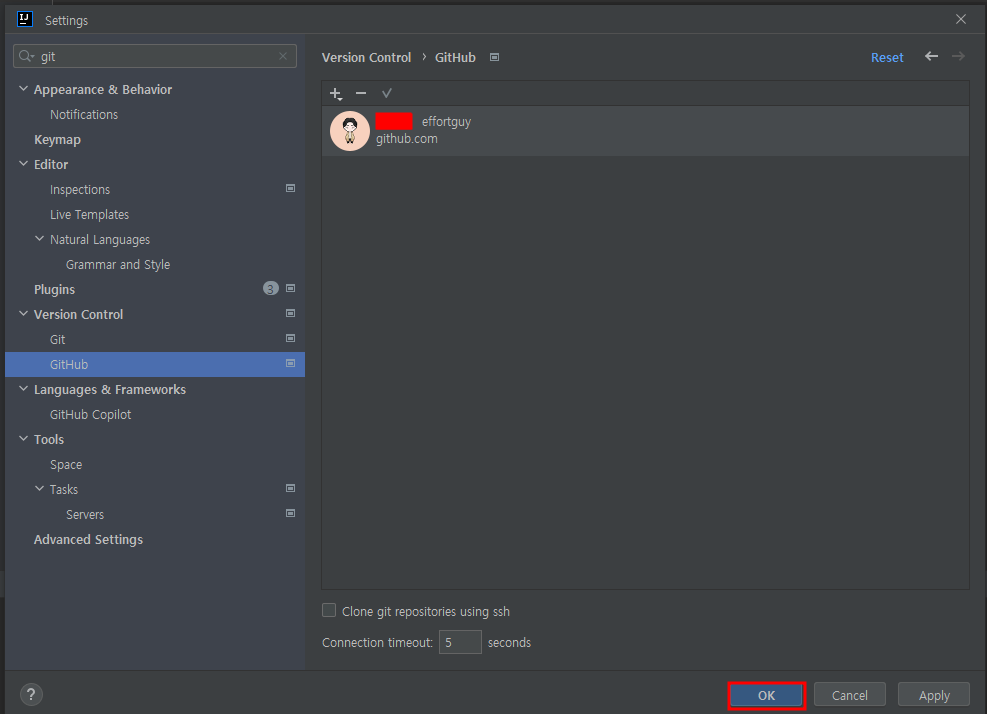Click the IntelliJ logo in title bar
Image resolution: width=987 pixels, height=714 pixels.
click(x=25, y=20)
